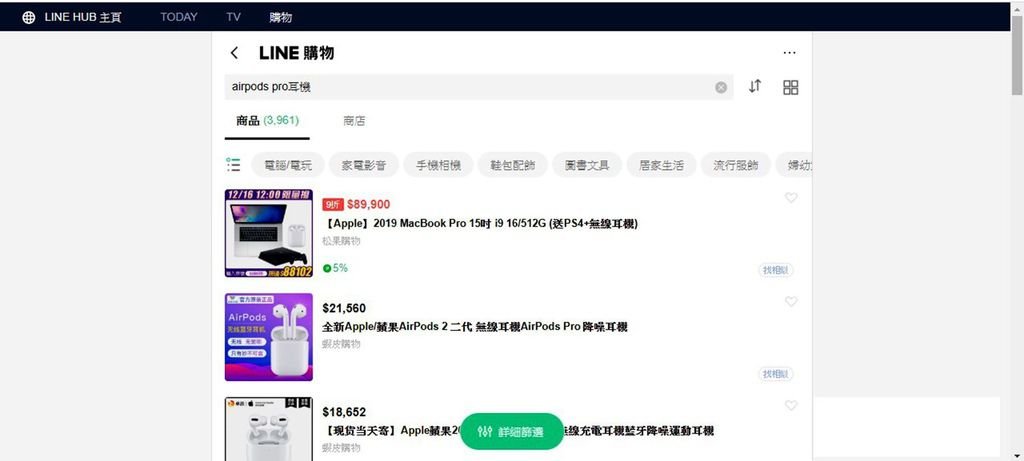
Task: Click the 松果購物 store name
Action: pyautogui.click(x=341, y=241)
